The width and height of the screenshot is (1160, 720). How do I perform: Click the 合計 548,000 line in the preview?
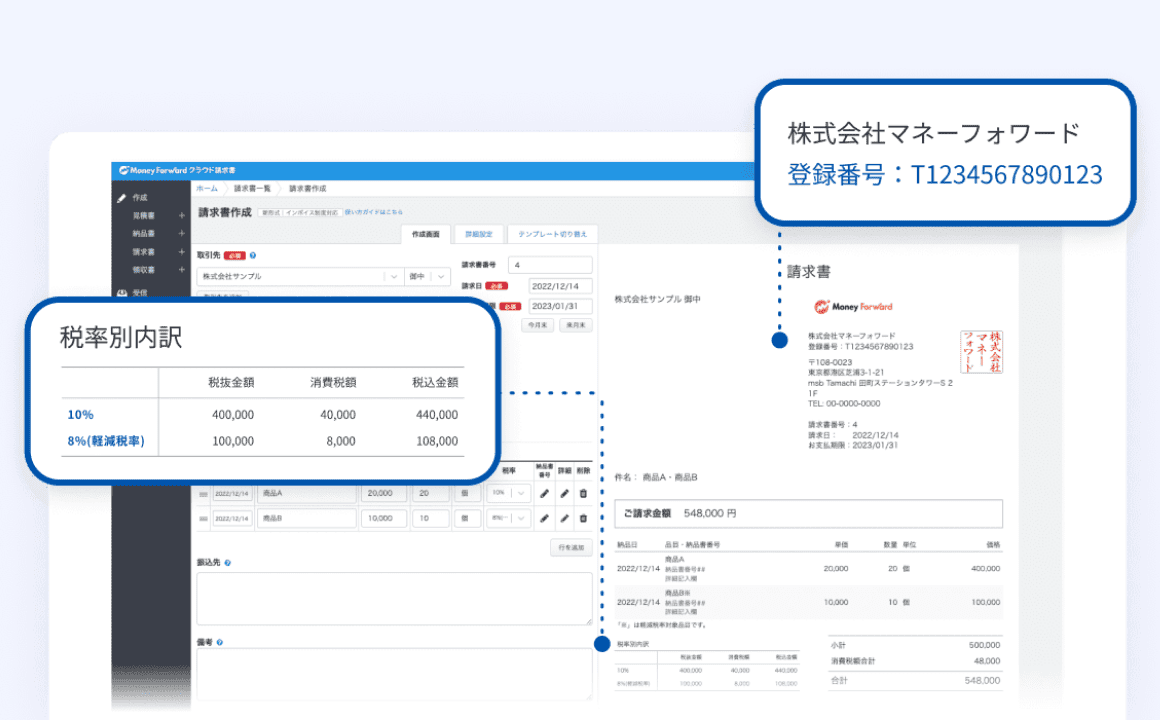coord(915,681)
